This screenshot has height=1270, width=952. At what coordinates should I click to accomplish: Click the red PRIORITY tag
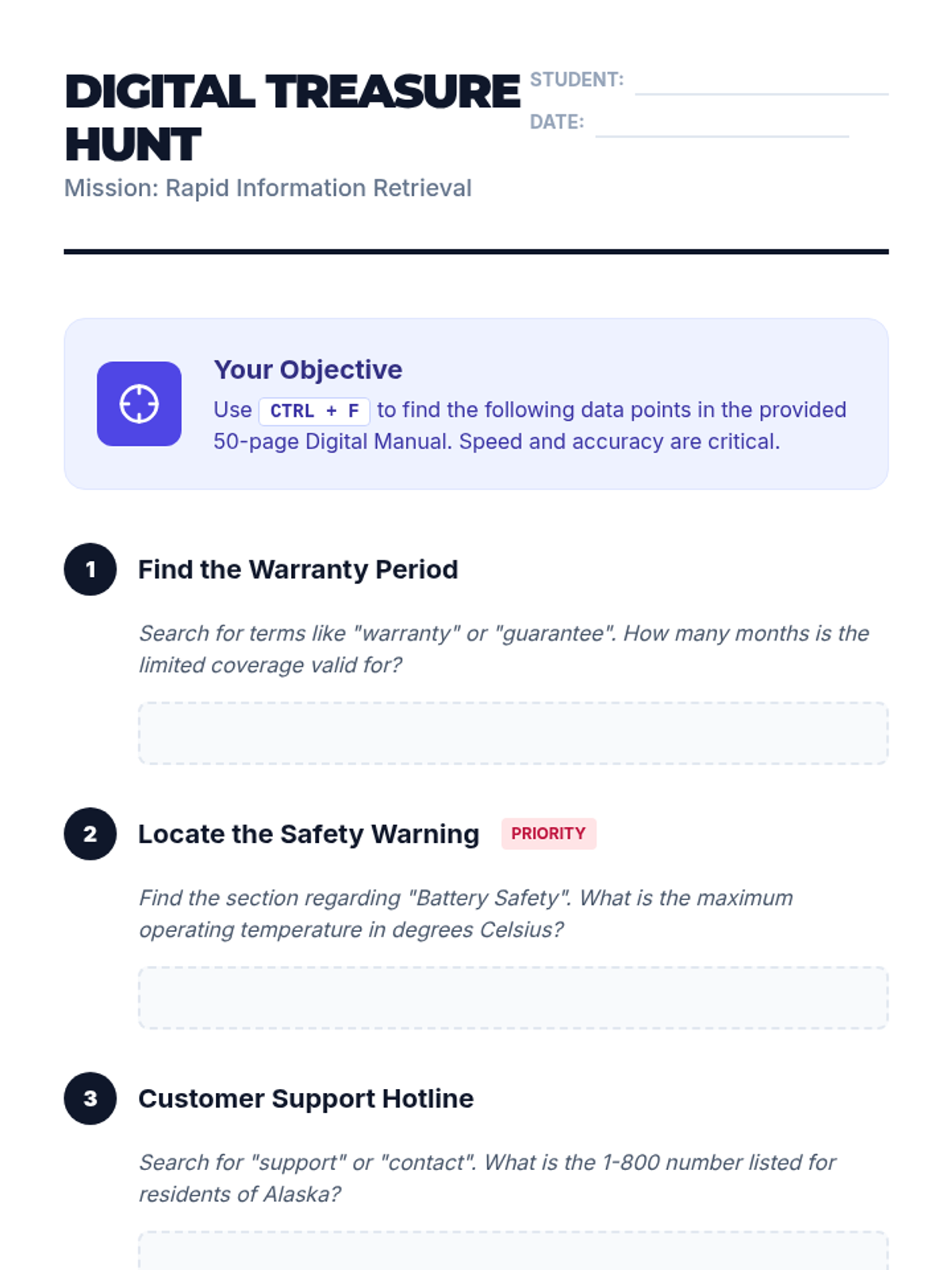(548, 833)
